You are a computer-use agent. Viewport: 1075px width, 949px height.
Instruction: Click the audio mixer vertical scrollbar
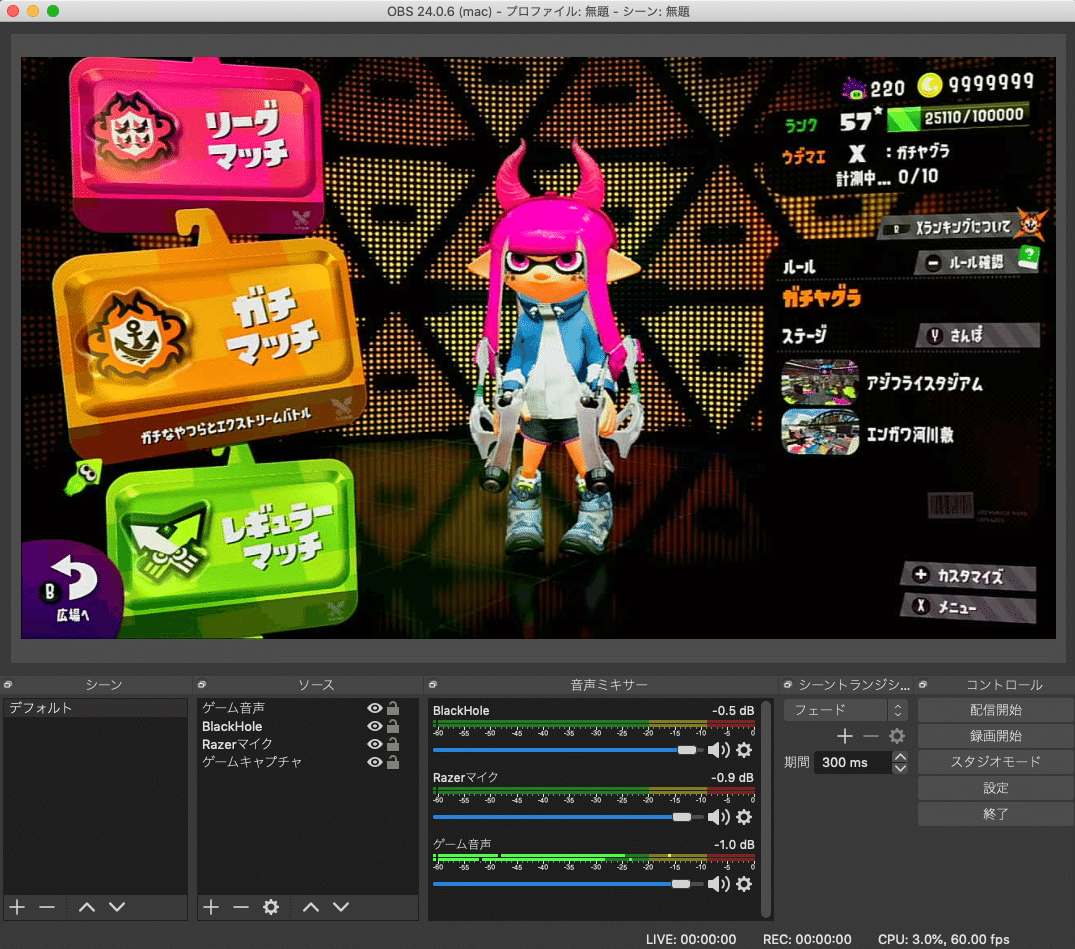(x=766, y=809)
